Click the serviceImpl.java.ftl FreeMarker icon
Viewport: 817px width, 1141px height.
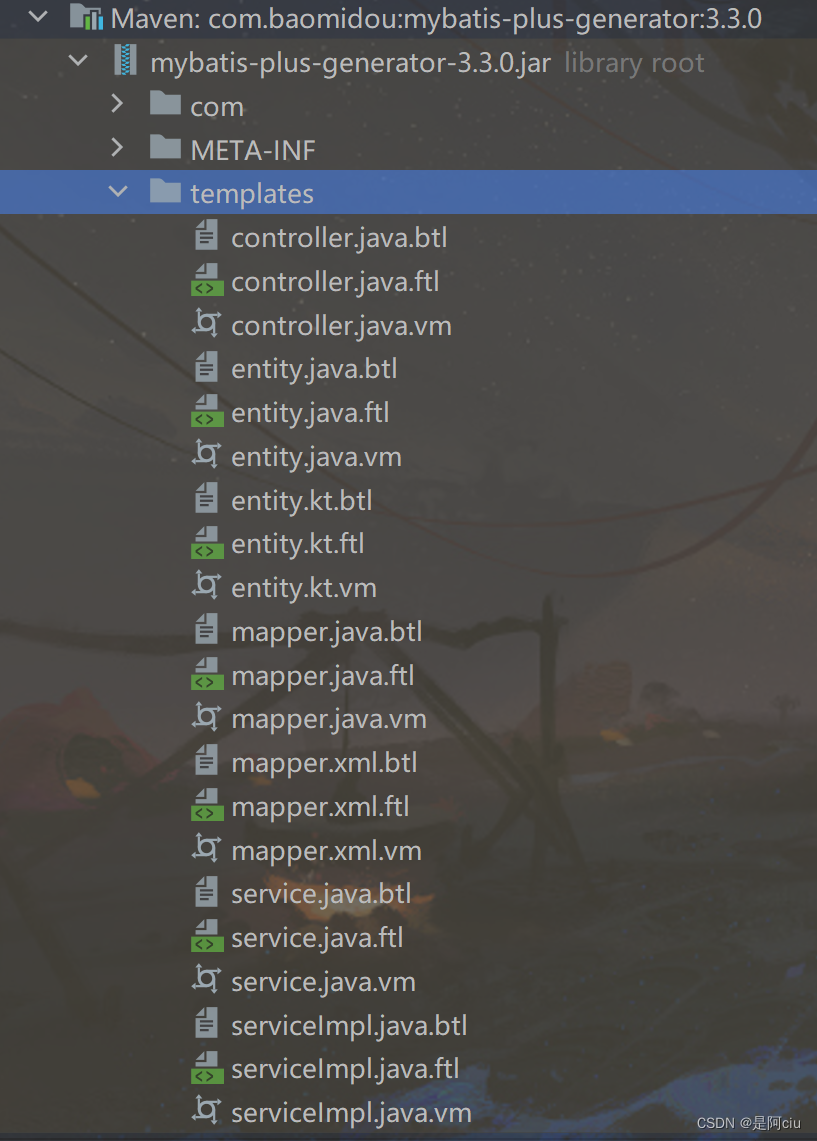(x=207, y=1067)
